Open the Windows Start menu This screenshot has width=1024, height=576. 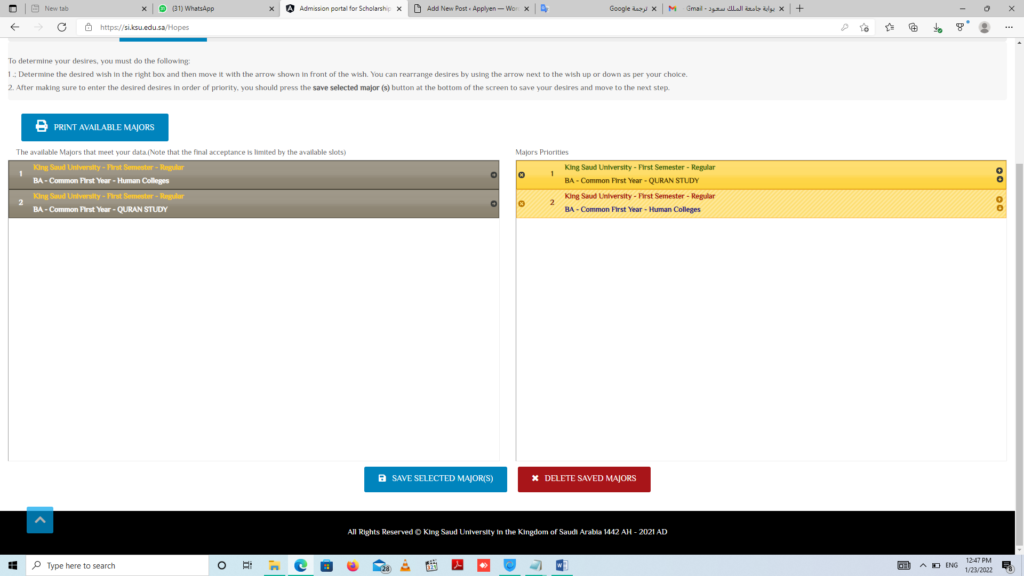pos(12,566)
